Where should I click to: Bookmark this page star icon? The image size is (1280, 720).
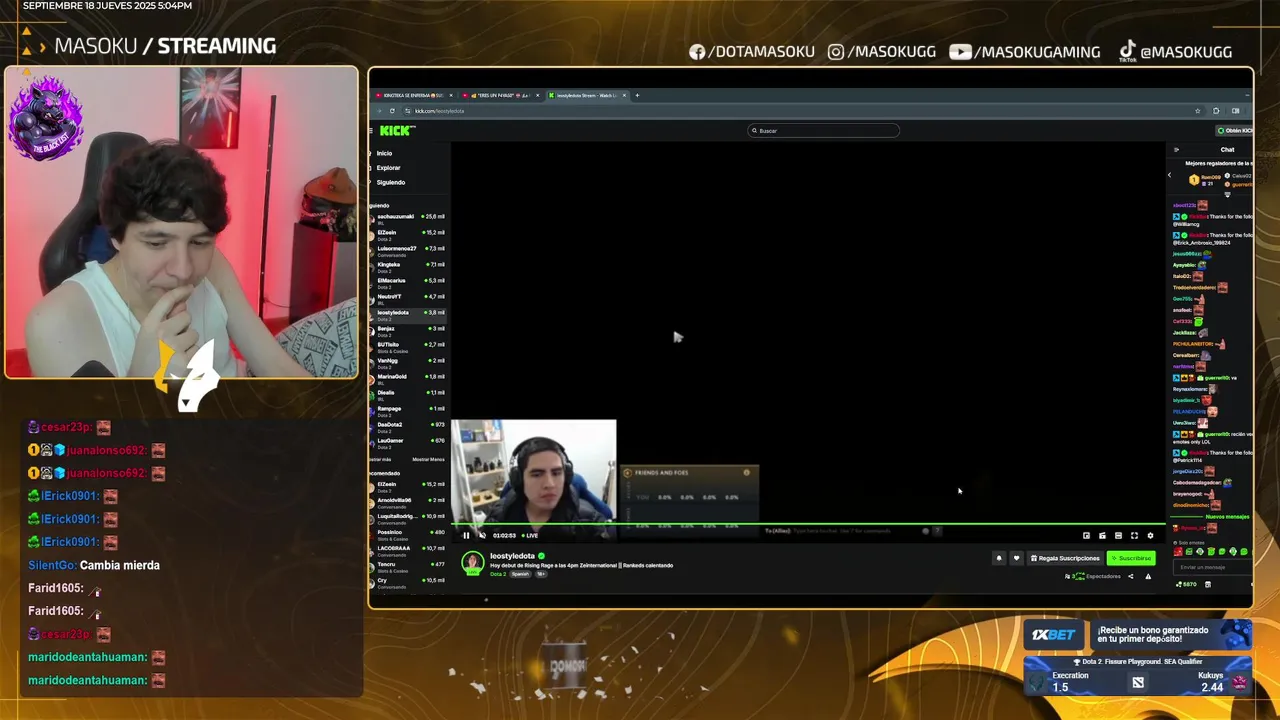coord(1197,111)
